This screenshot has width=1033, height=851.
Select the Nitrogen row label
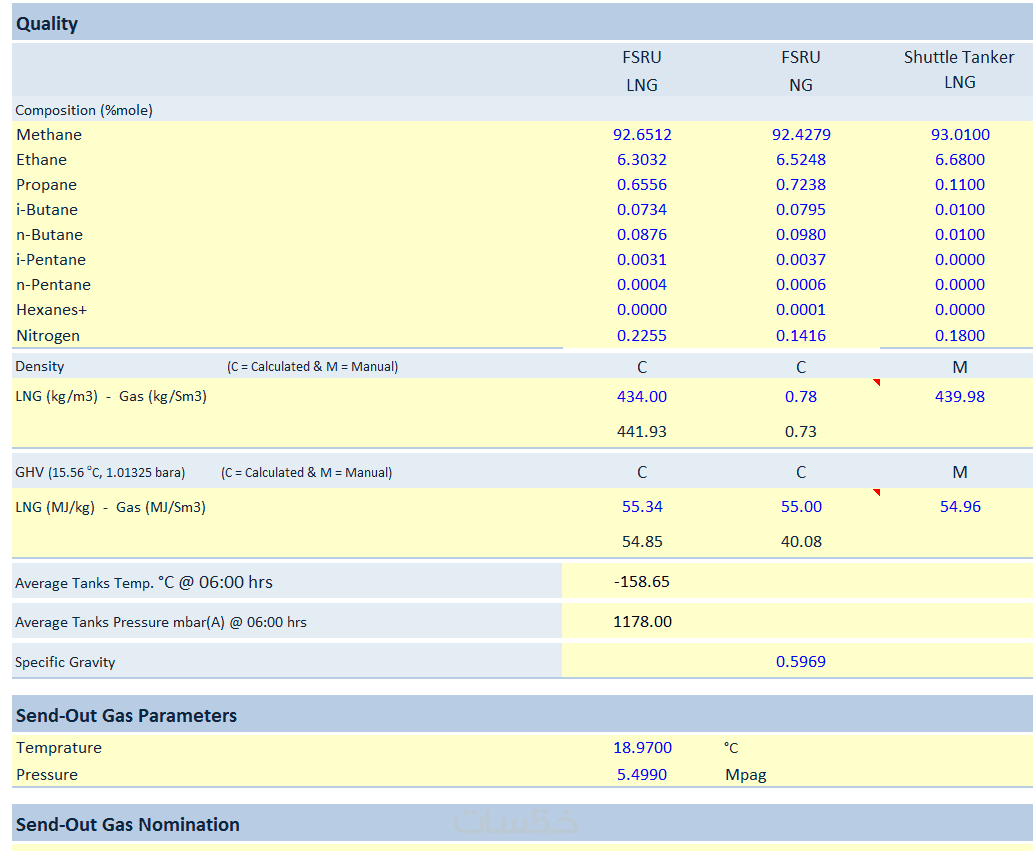[x=48, y=335]
